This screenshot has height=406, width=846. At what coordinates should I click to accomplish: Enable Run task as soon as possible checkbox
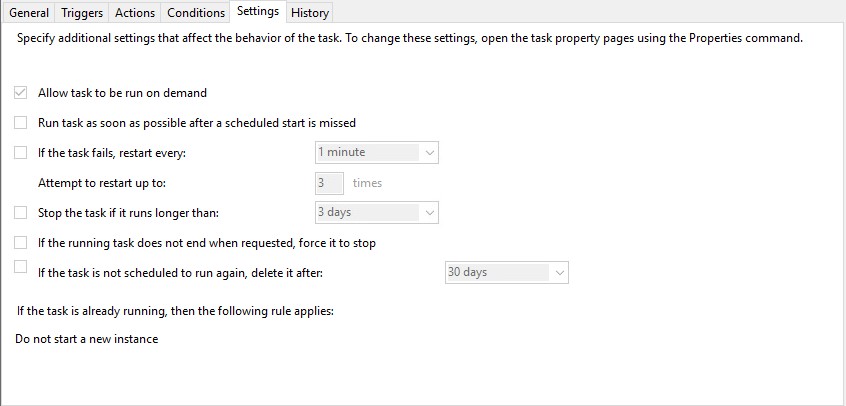[x=21, y=123]
